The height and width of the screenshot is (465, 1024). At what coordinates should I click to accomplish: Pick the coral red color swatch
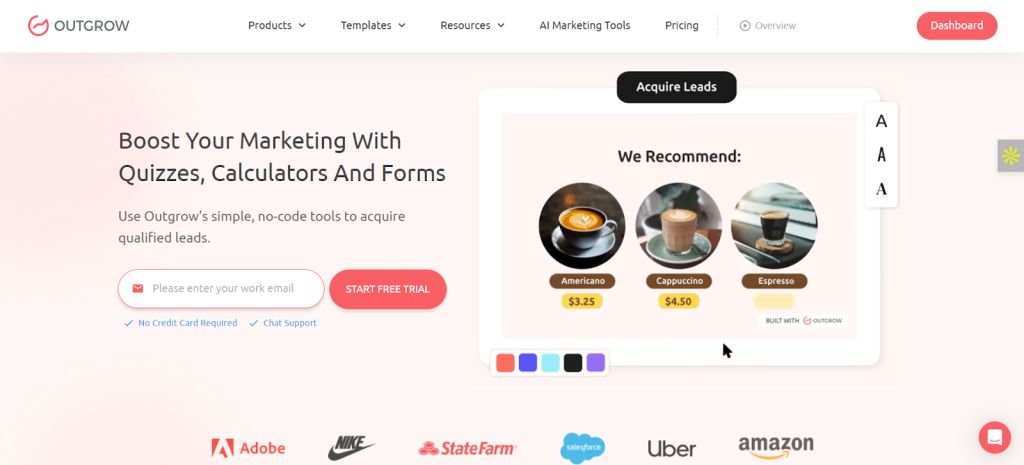tap(505, 362)
